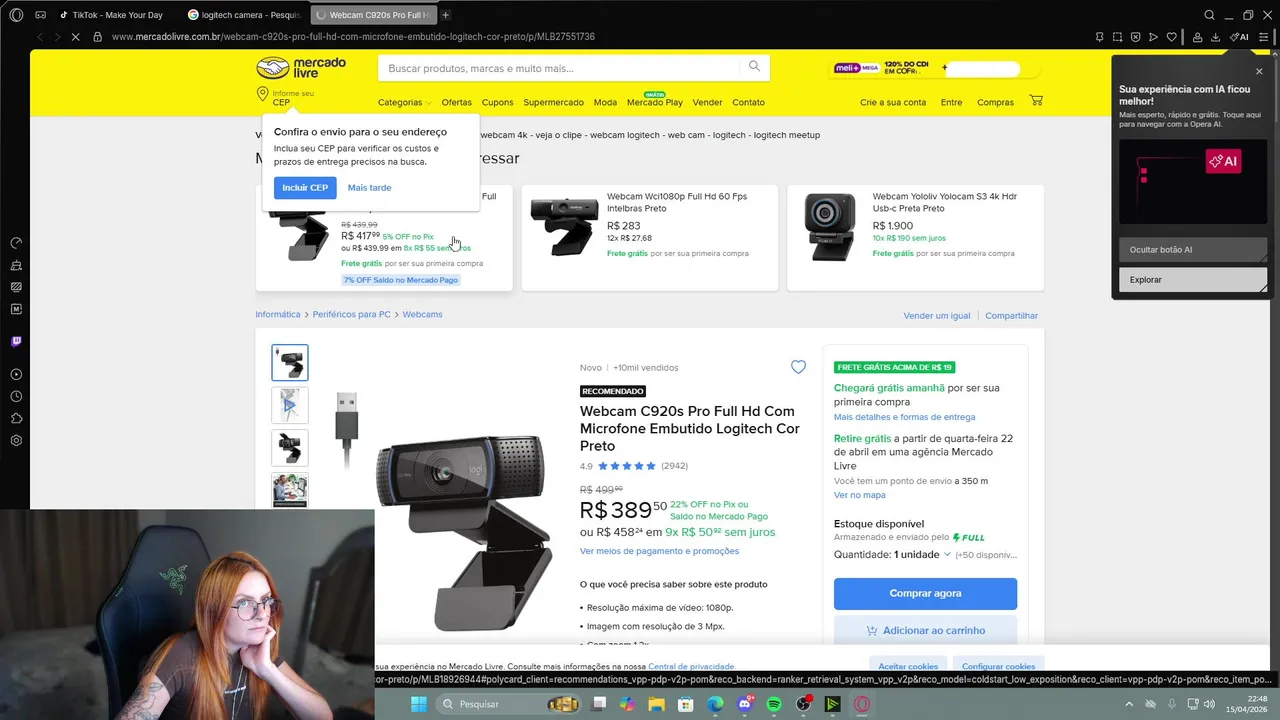1280x720 pixels.
Task: Close the Opera AI popup
Action: pyautogui.click(x=1259, y=71)
